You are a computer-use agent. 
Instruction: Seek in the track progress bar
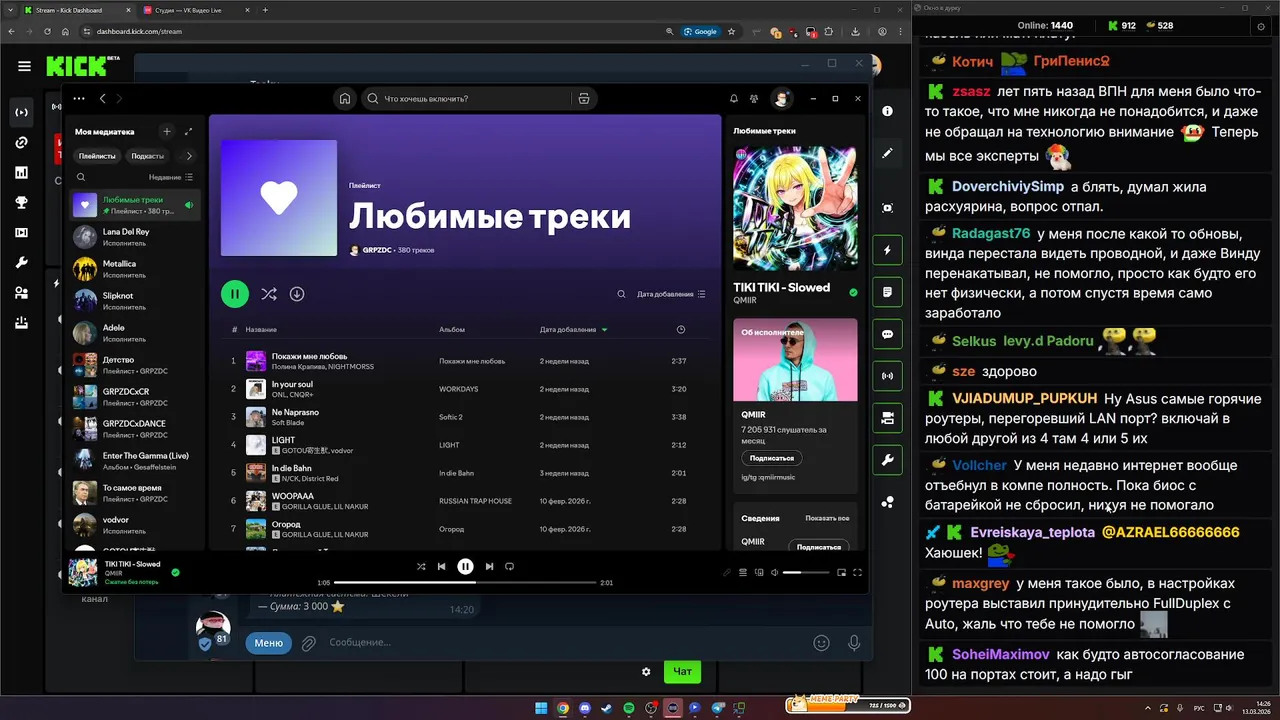pyautogui.click(x=465, y=582)
